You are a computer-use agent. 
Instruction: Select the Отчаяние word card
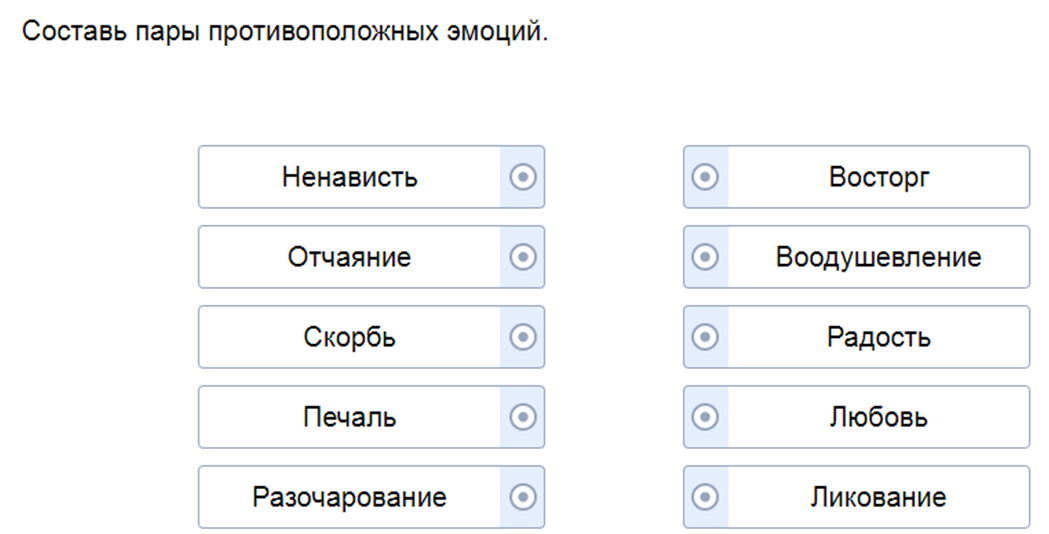[350, 257]
